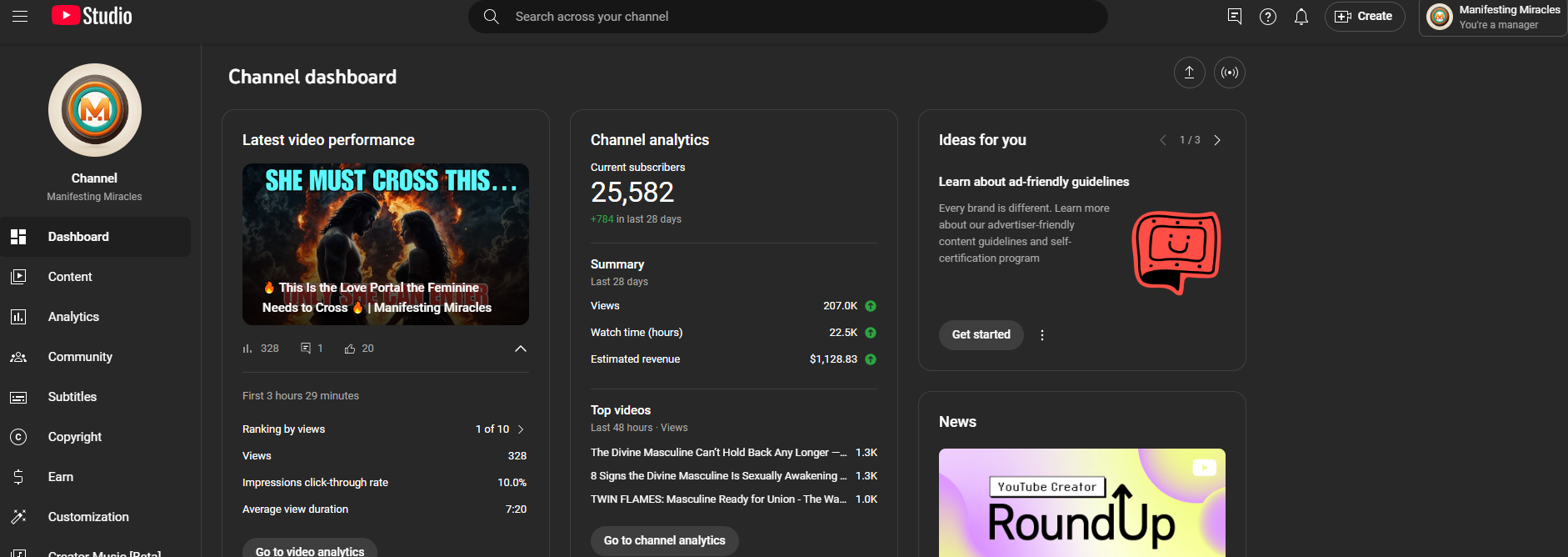Click the Estimated revenue $1,128.83 value
The height and width of the screenshot is (557, 1568).
(x=833, y=359)
